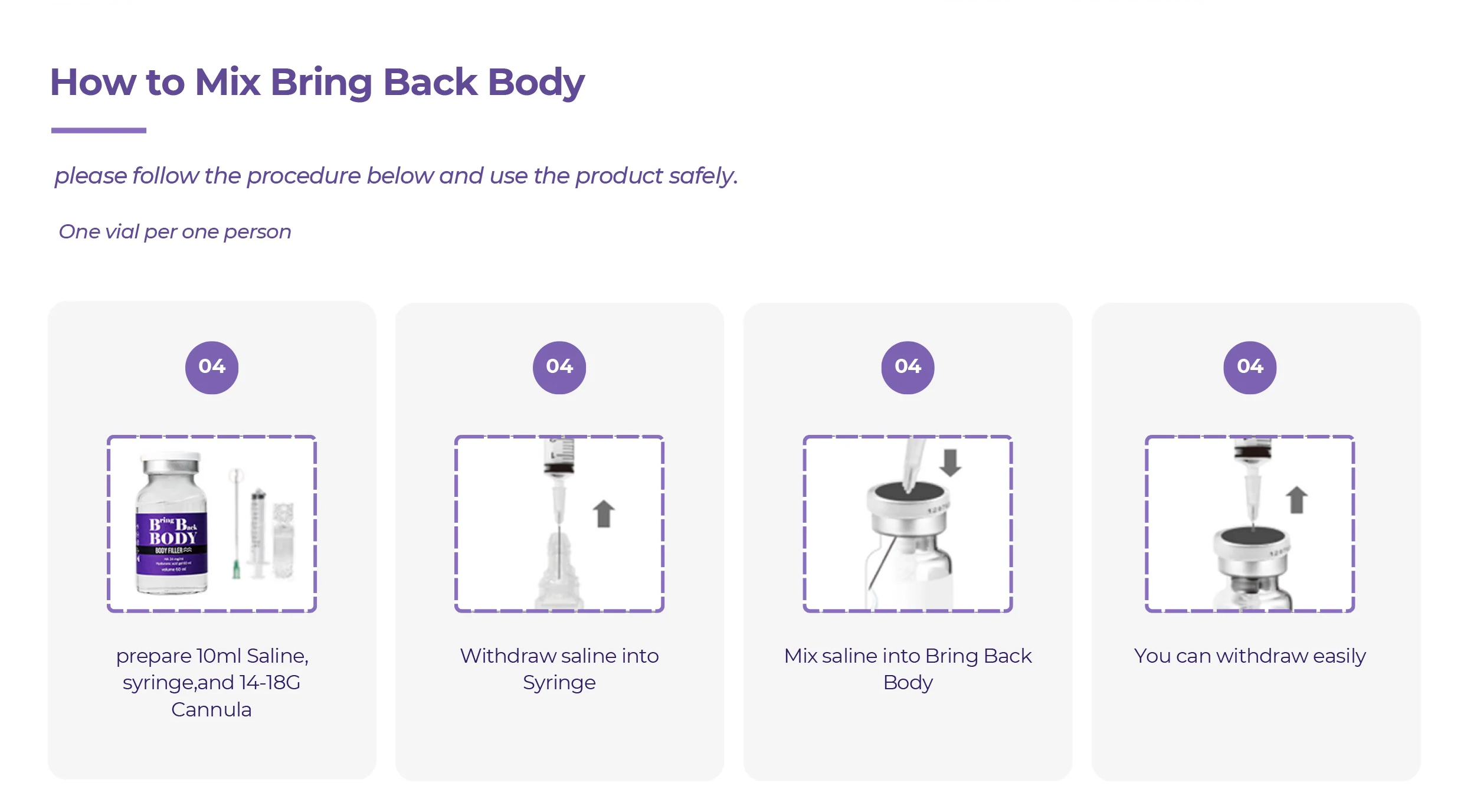The height and width of the screenshot is (812, 1464).
Task: Click the 04 badge above the saline preparation step
Action: click(x=212, y=367)
